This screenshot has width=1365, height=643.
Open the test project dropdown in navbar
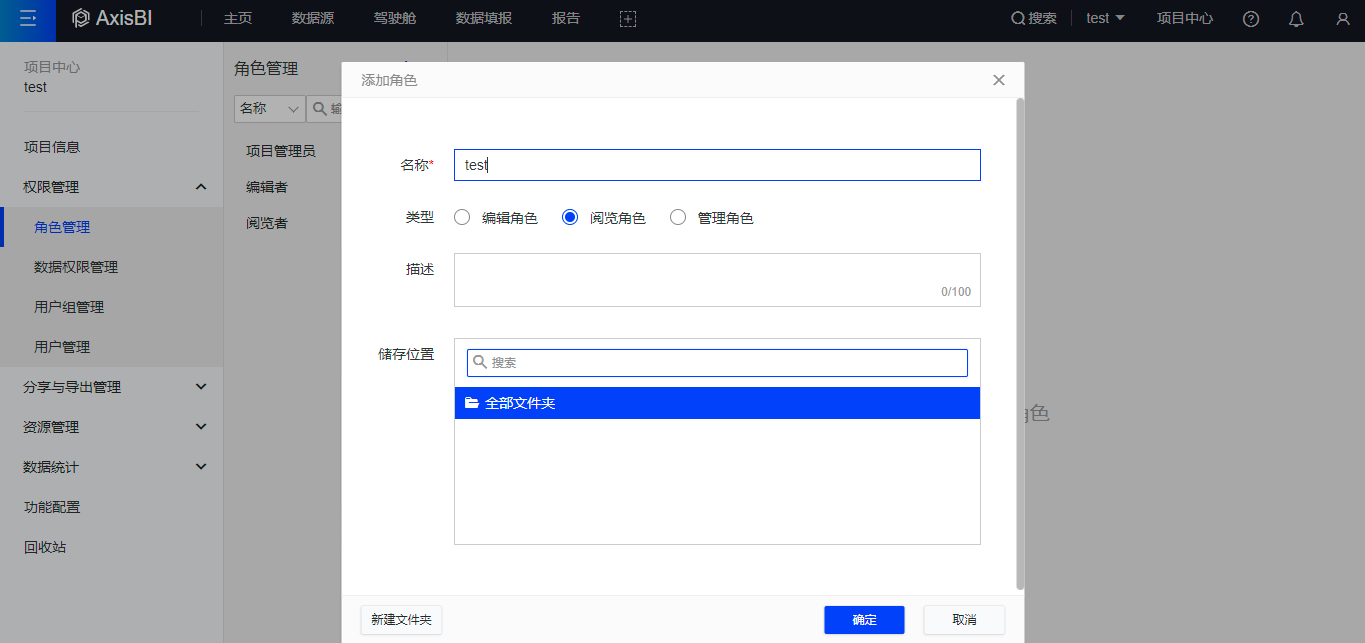[1105, 19]
